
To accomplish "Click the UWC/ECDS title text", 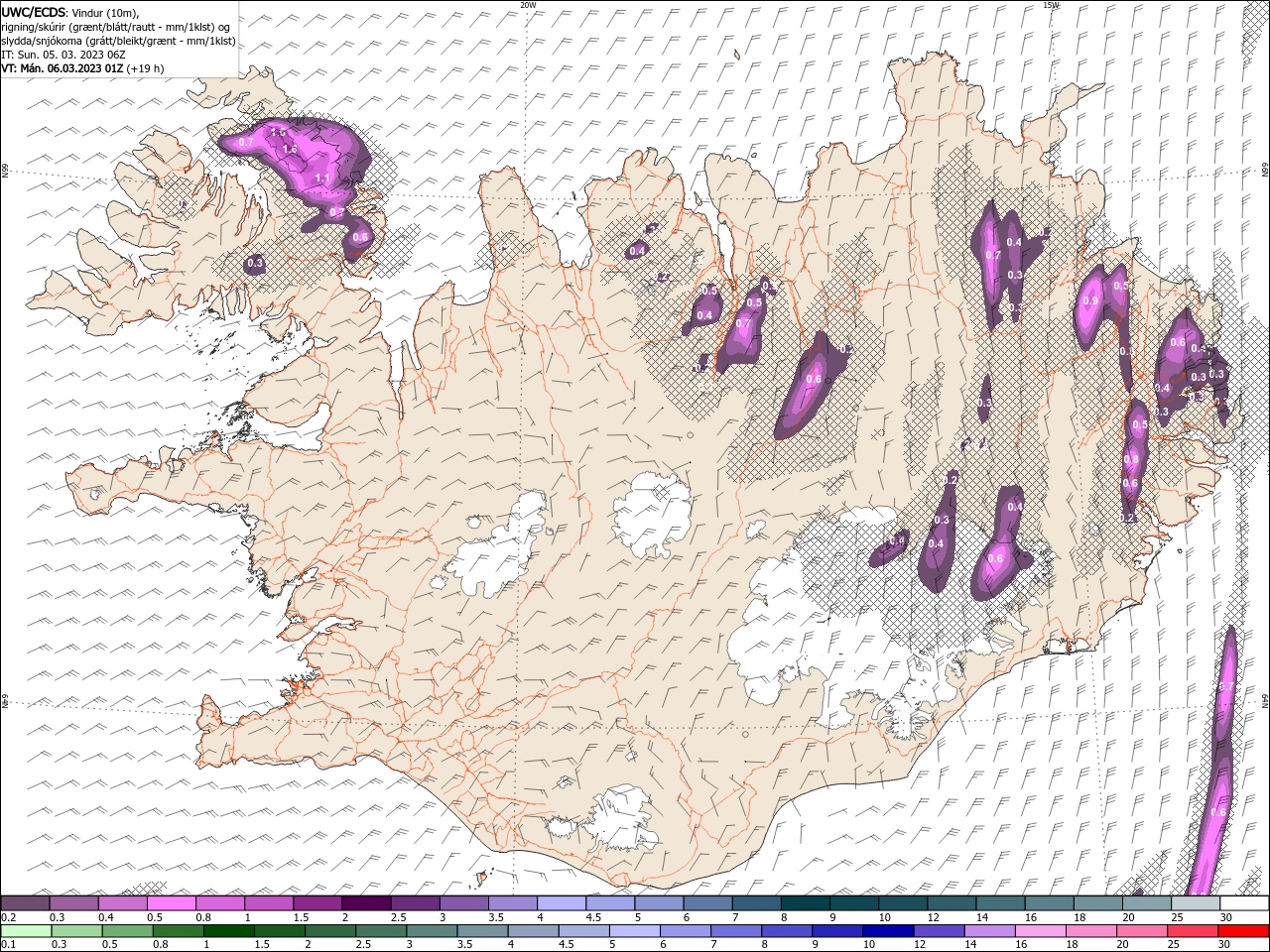I will [33, 12].
